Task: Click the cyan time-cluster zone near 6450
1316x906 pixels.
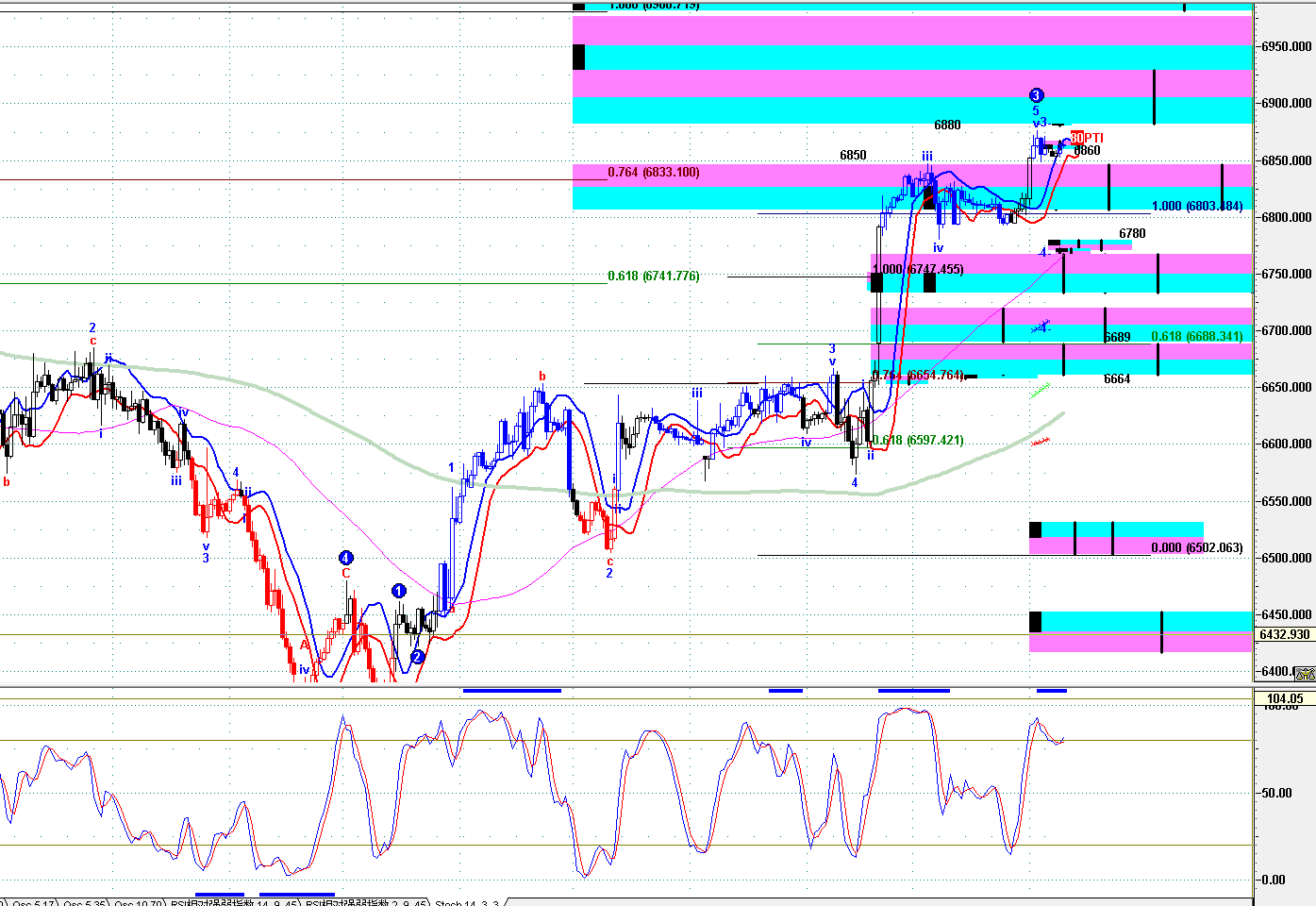Action: coord(1141,621)
